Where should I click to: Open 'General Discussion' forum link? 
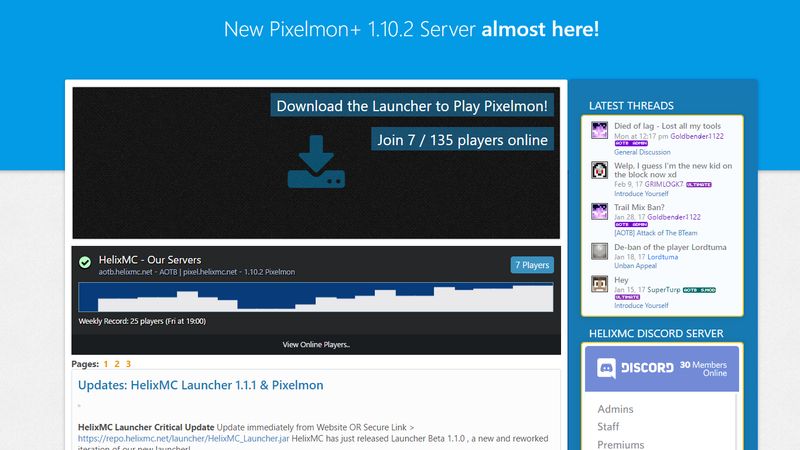(642, 152)
